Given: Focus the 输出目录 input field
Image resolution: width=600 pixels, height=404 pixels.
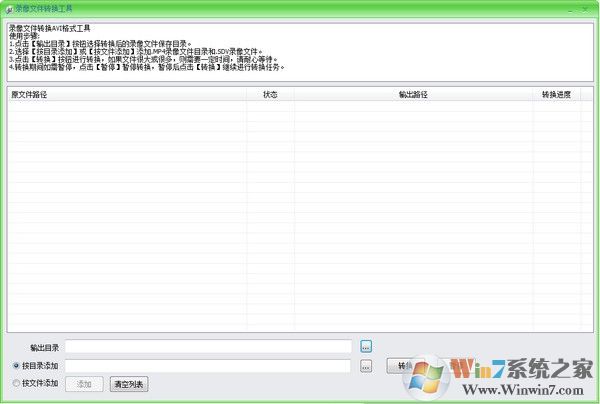Looking at the screenshot, I should coord(209,347).
